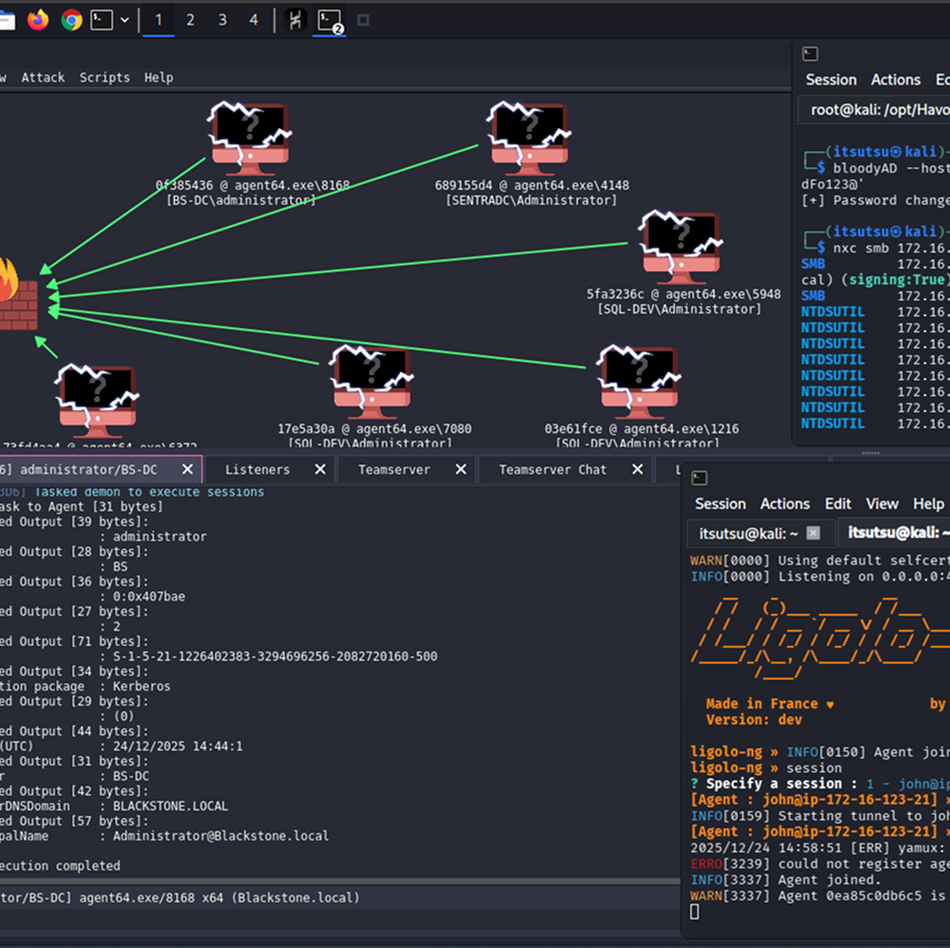Open the Scripts menu in Havoc
The height and width of the screenshot is (948, 950).
point(105,78)
